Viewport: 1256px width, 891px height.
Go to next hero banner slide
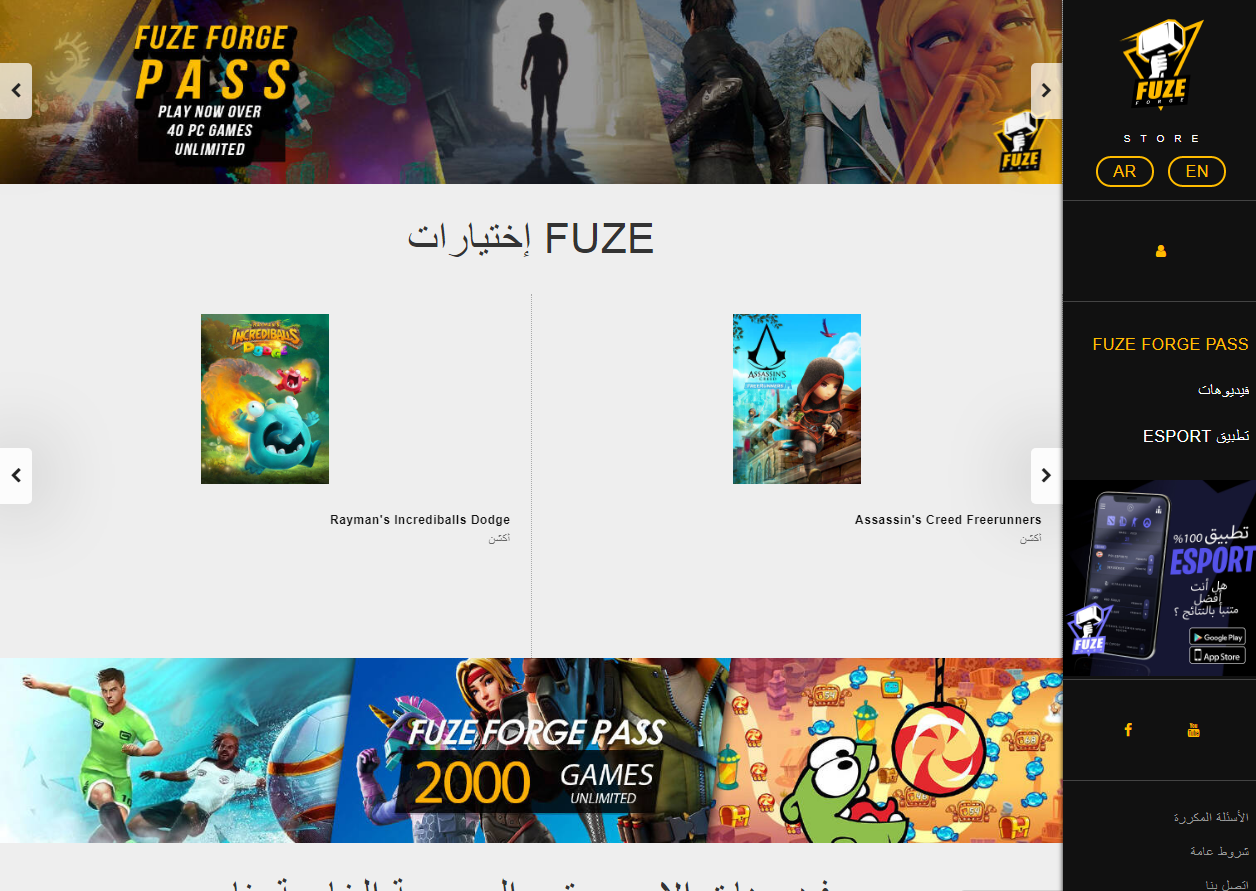pyautogui.click(x=1046, y=91)
